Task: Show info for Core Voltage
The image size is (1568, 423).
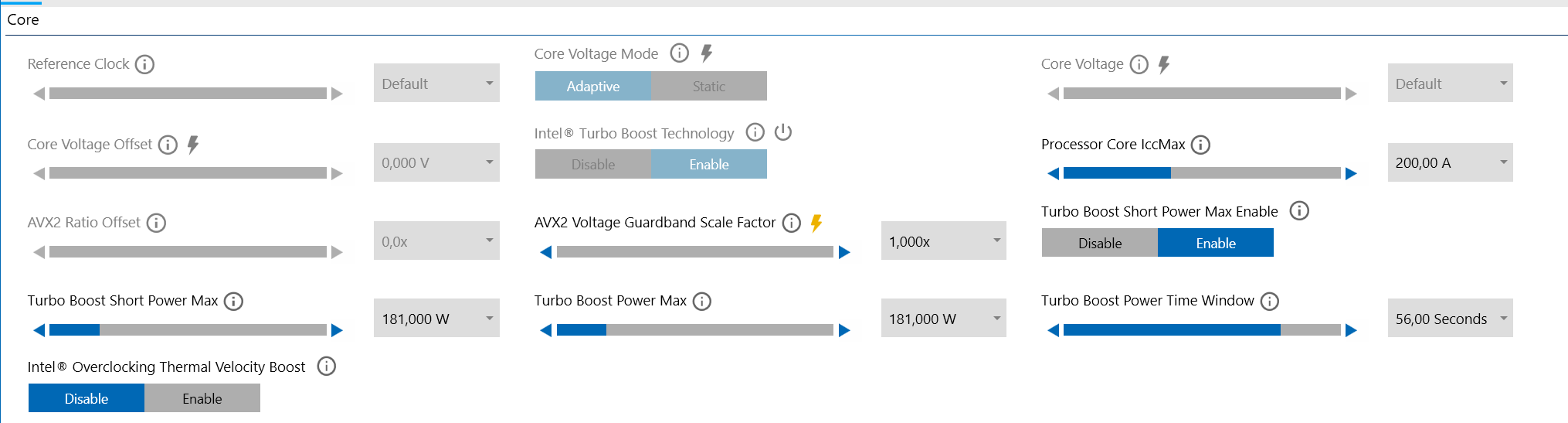Action: 1139,64
